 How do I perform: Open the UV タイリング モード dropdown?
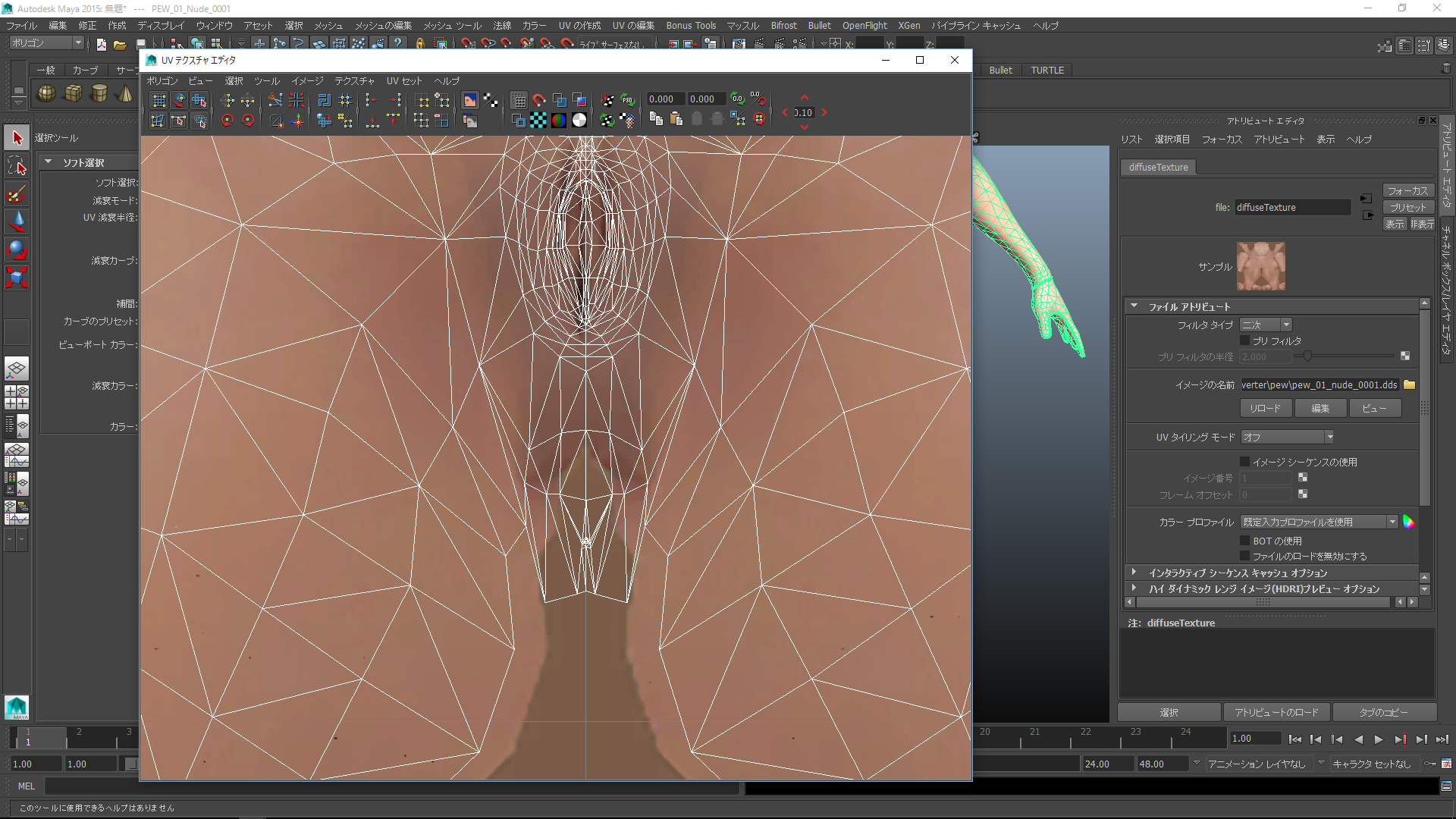(1288, 437)
